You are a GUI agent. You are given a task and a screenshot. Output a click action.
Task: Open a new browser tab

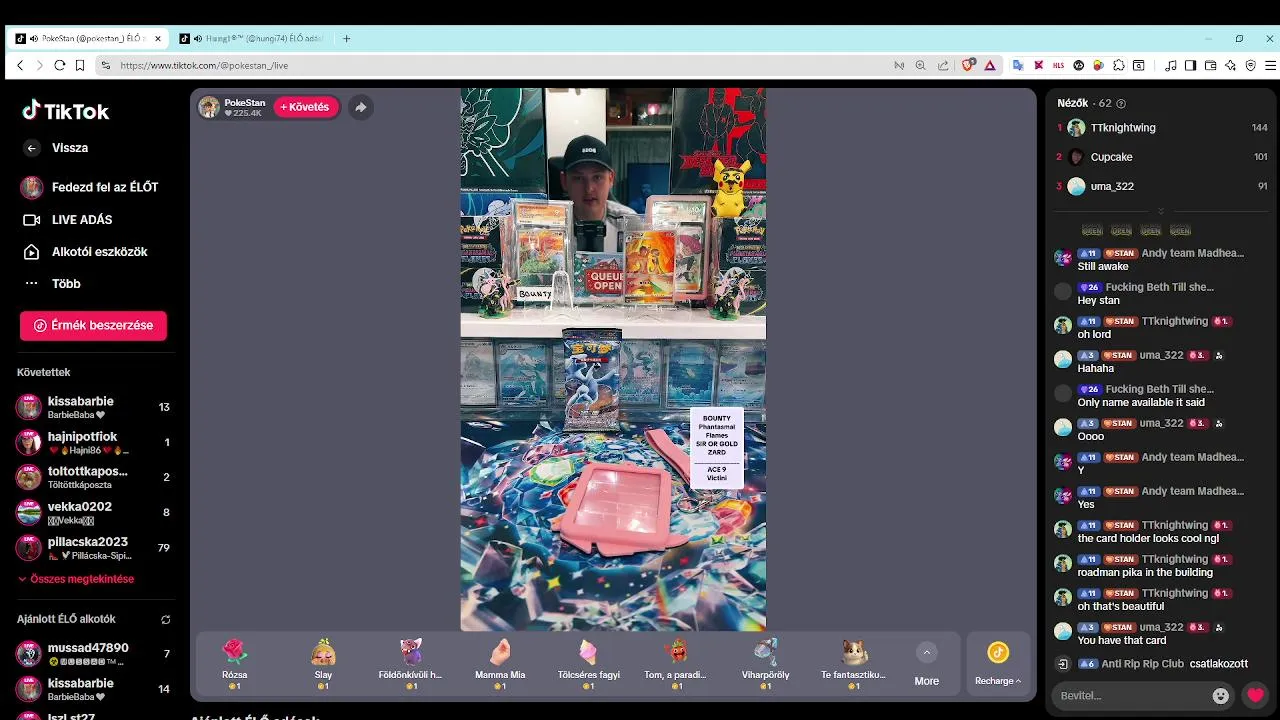(x=347, y=38)
